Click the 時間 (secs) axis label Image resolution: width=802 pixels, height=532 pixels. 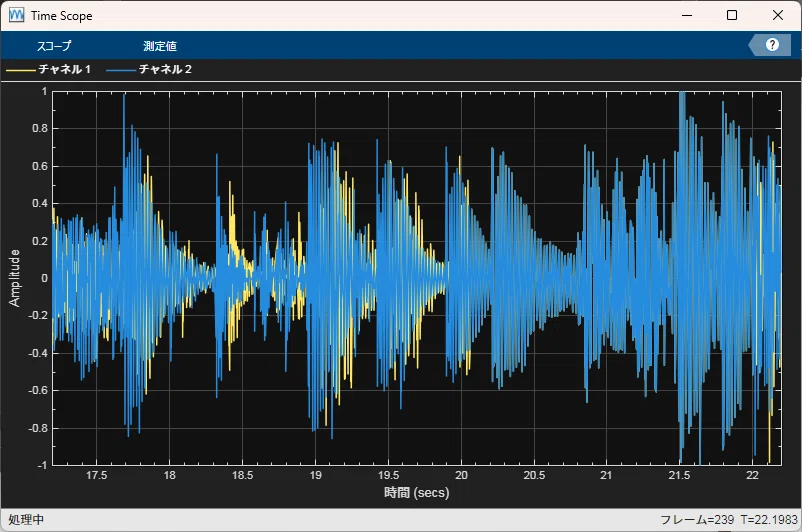416,493
